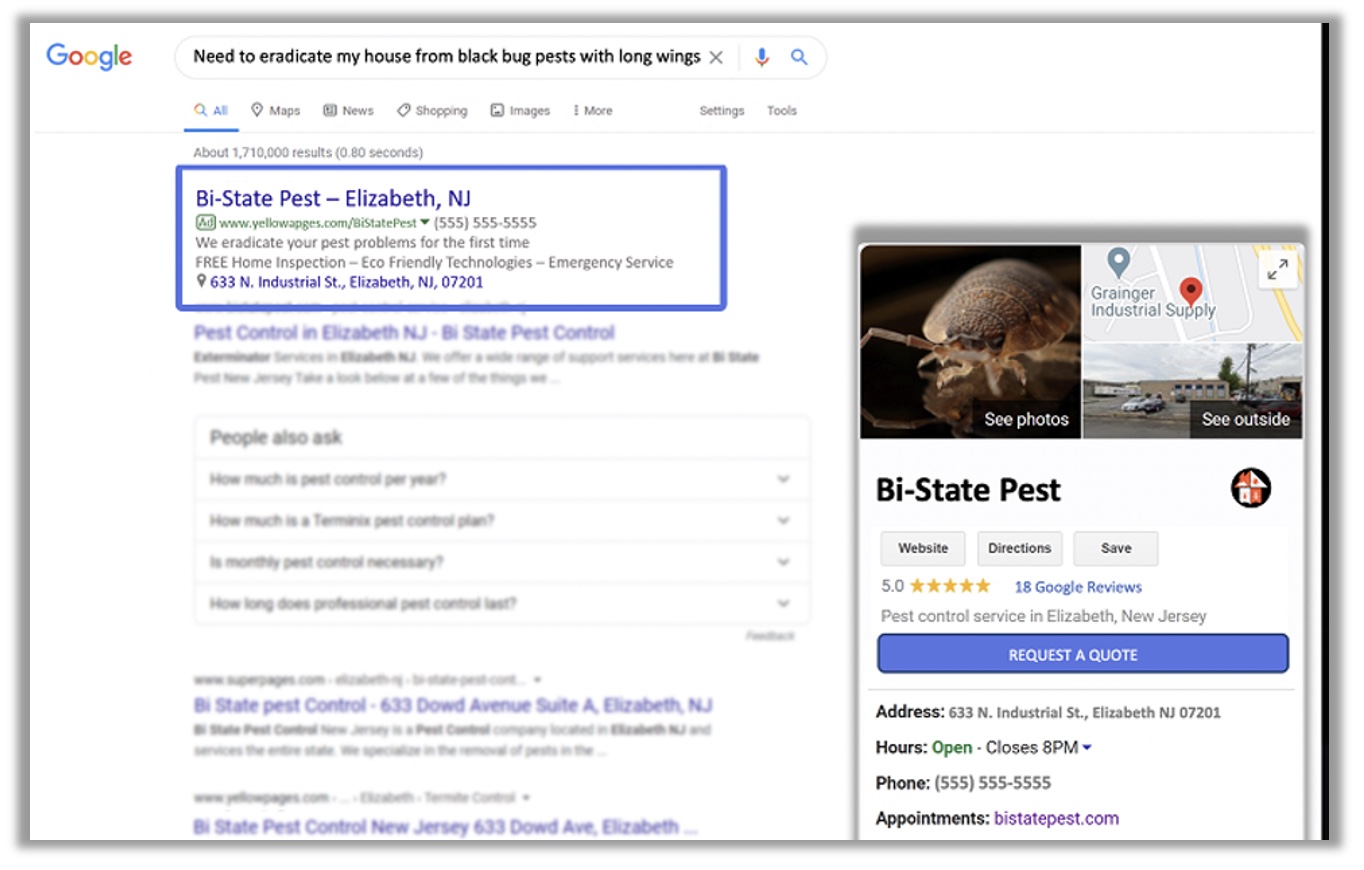
Task: Click the Save button
Action: click(x=1116, y=548)
